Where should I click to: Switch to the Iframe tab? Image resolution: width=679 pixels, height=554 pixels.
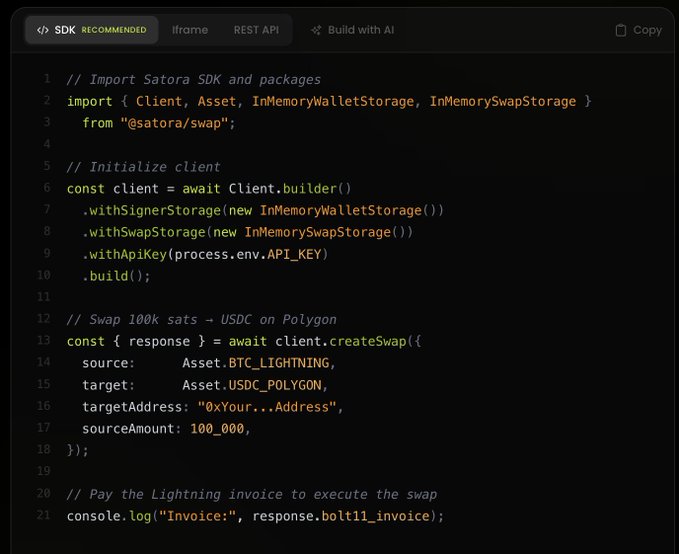point(190,30)
